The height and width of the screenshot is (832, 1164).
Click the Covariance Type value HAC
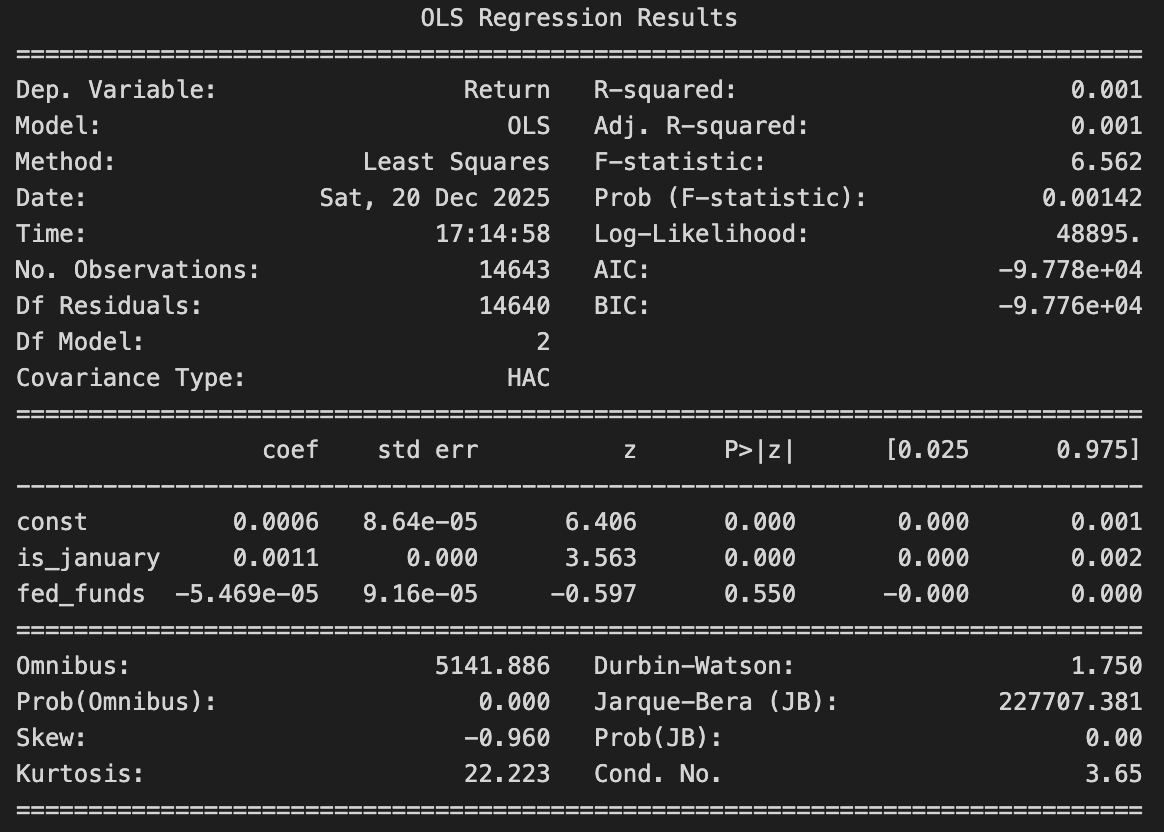pos(528,378)
